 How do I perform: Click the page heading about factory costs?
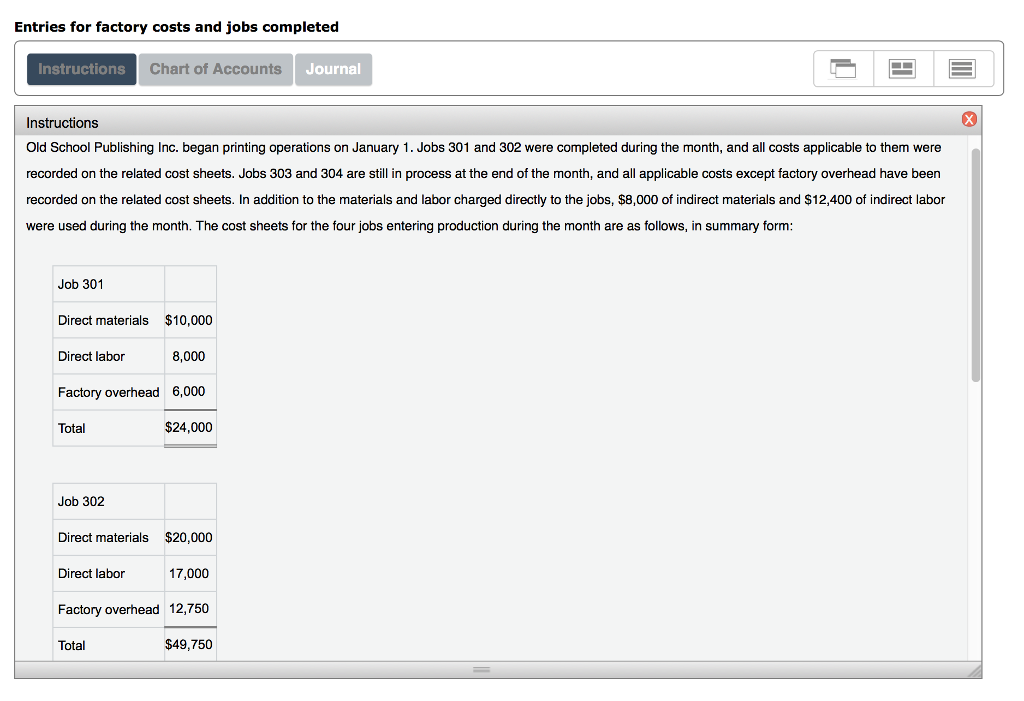tap(176, 27)
